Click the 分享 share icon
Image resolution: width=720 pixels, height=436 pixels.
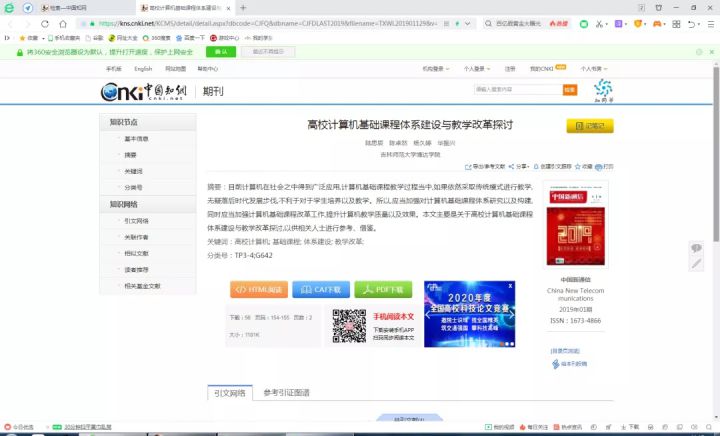click(x=521, y=167)
